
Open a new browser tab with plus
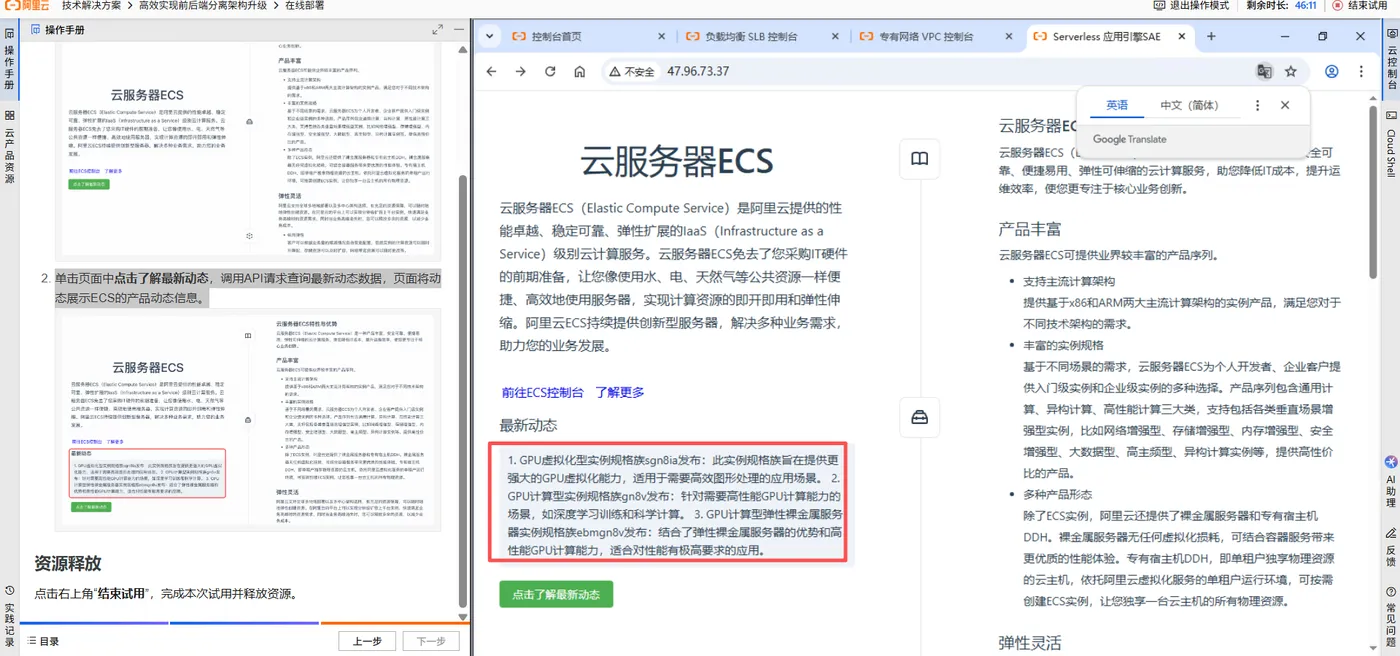1211,37
